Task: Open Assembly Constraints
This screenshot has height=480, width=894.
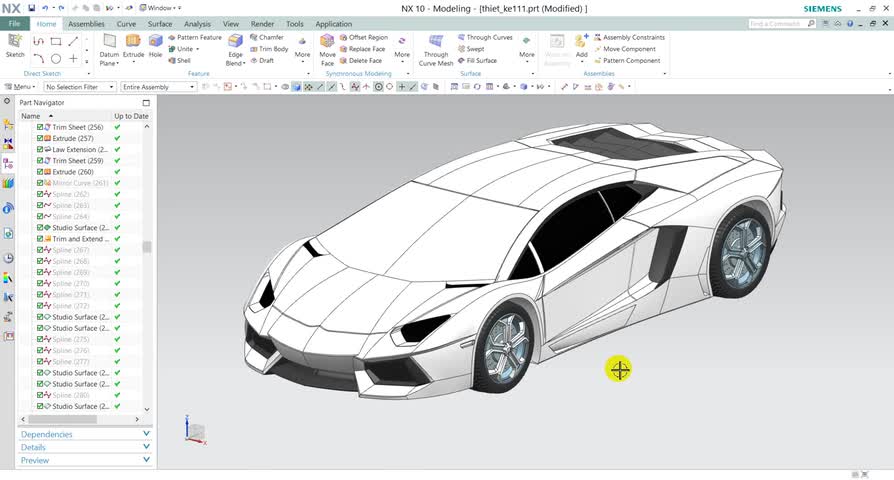Action: (x=629, y=37)
